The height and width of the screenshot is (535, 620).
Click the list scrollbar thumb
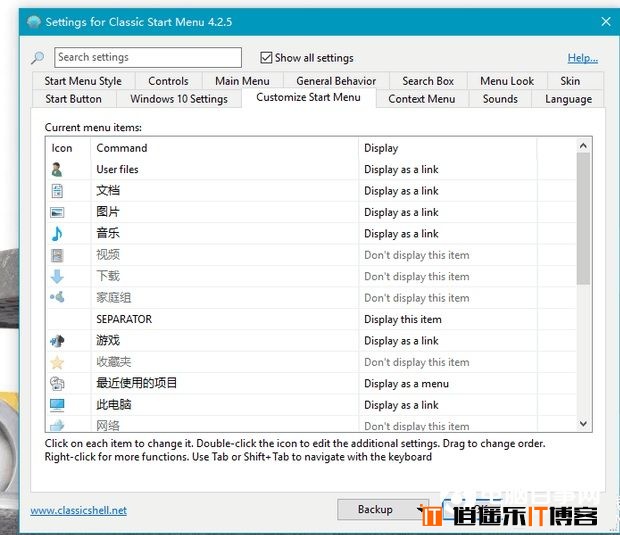point(583,219)
